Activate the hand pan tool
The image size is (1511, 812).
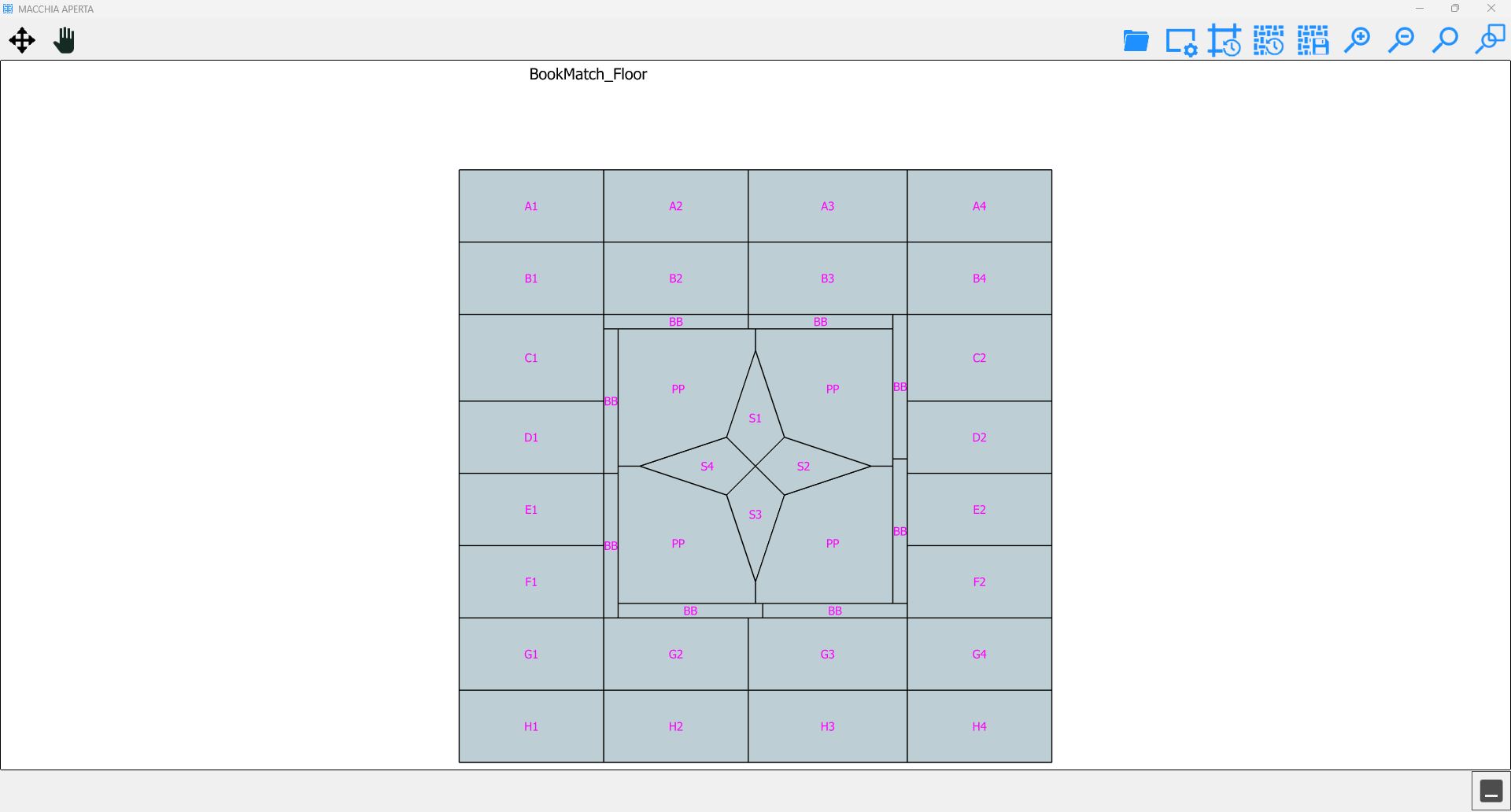[x=65, y=40]
